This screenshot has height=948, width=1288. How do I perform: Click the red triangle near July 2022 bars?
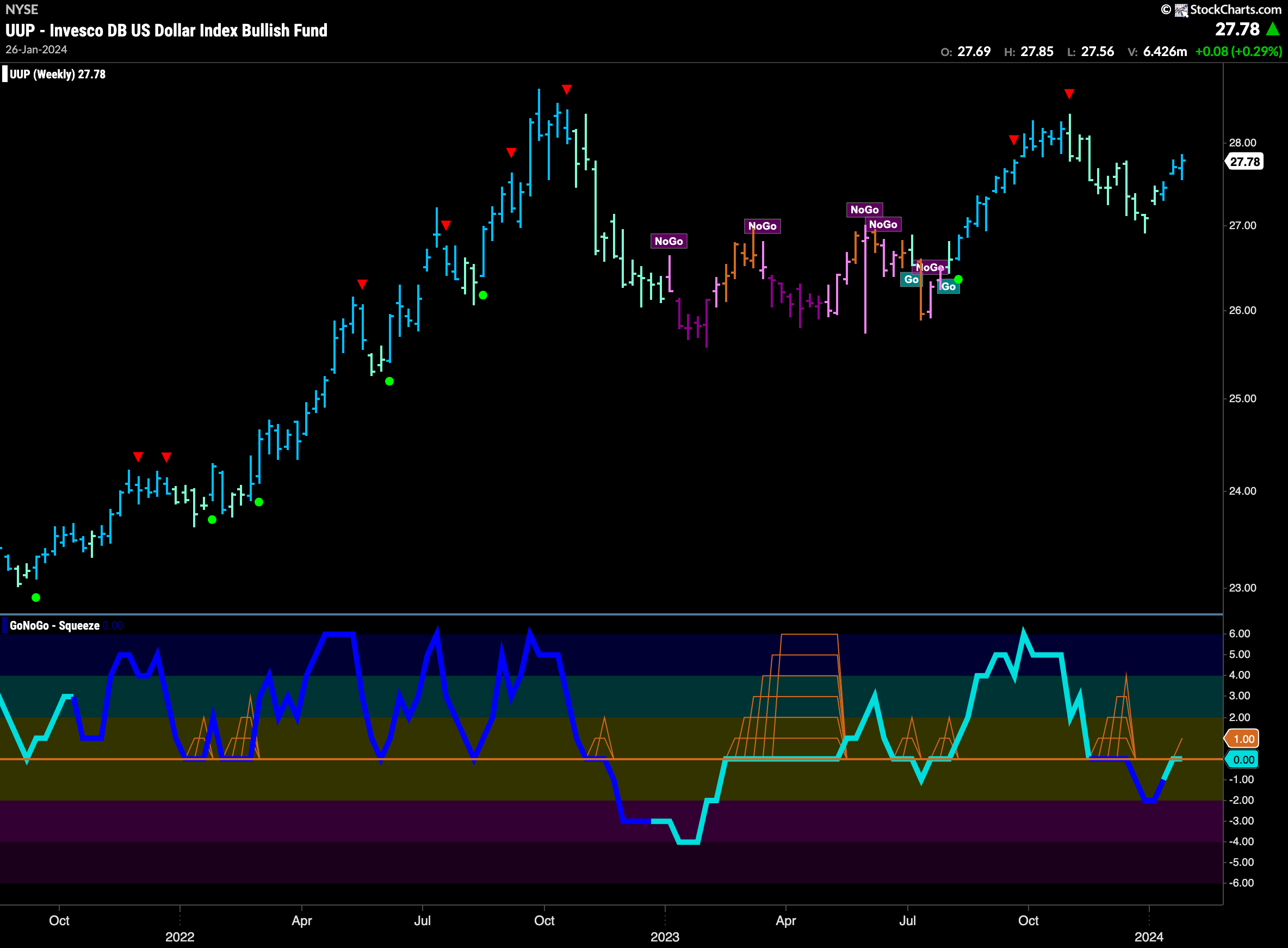pos(445,225)
